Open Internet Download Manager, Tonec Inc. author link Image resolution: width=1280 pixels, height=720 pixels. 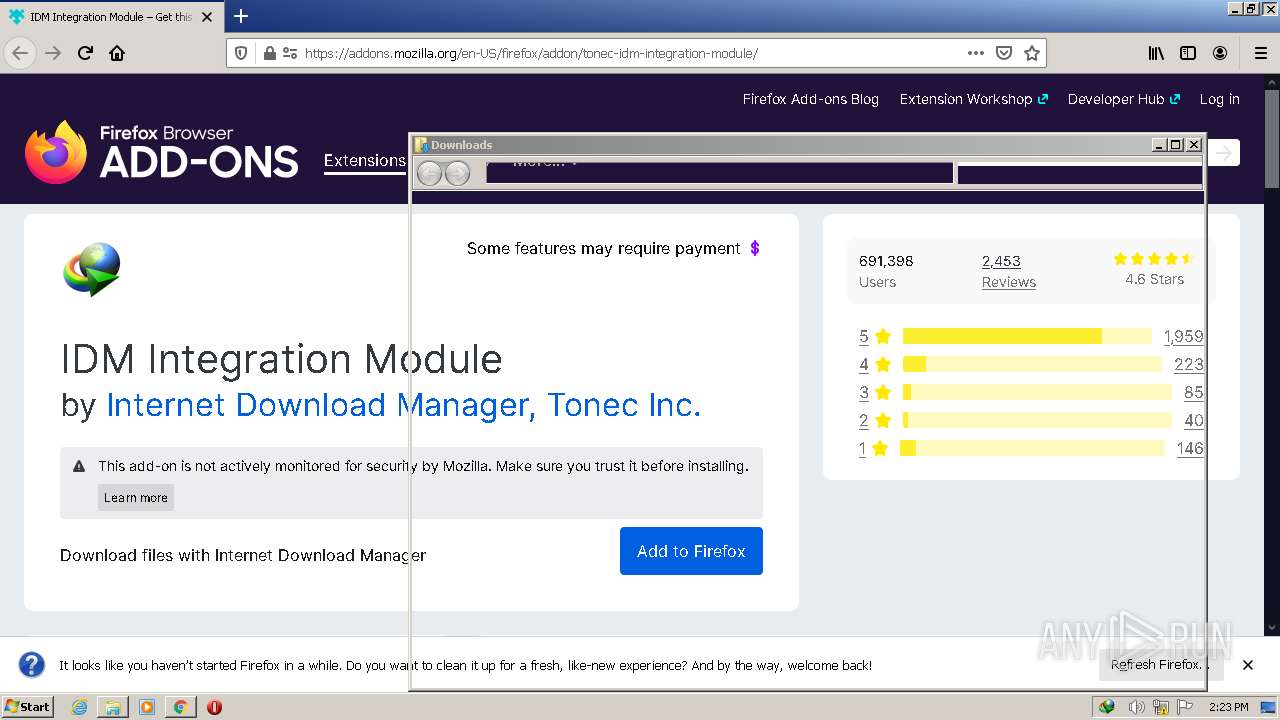(404, 405)
